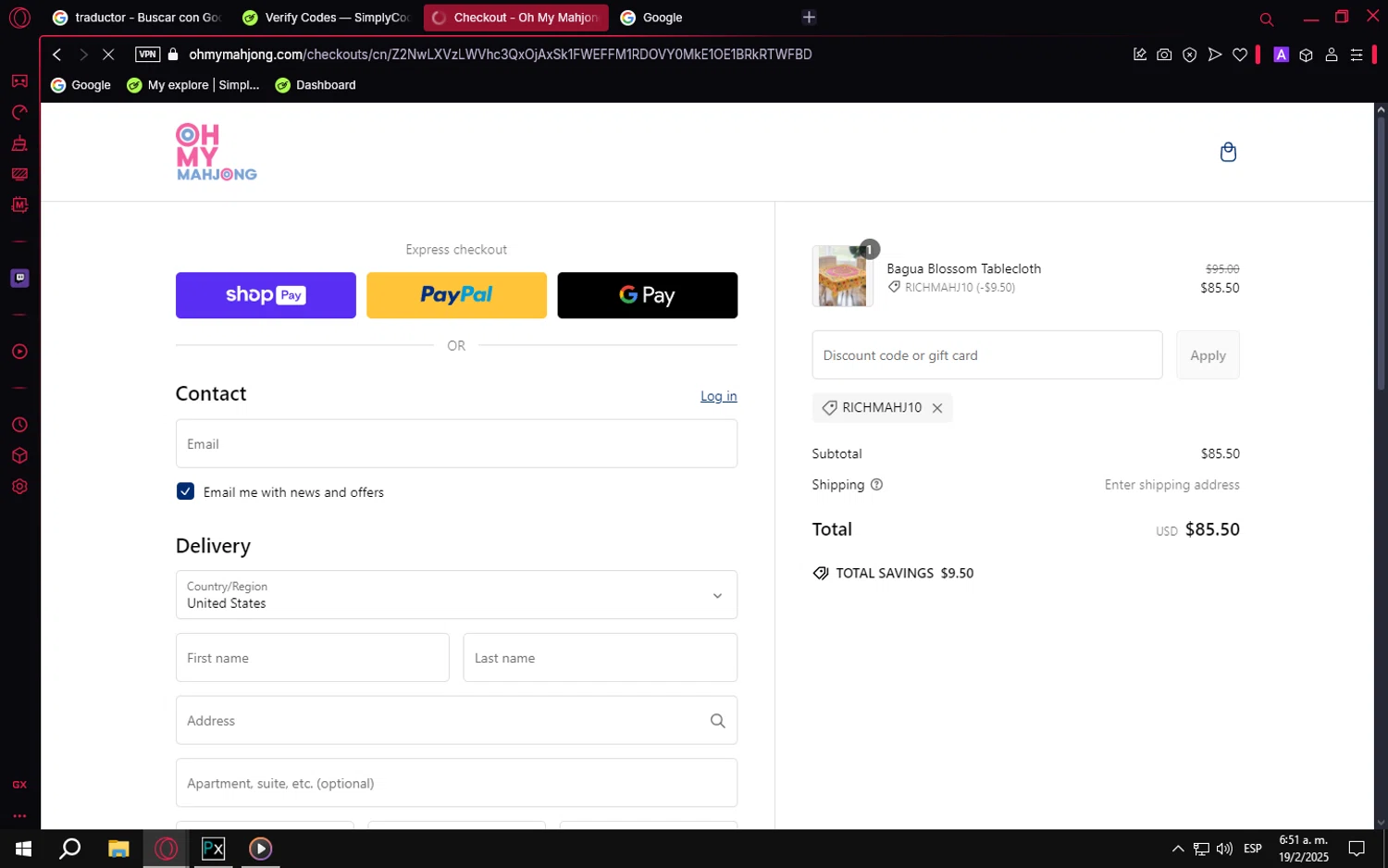The height and width of the screenshot is (868, 1388).
Task: Open the Windows Start menu
Action: coord(24,849)
